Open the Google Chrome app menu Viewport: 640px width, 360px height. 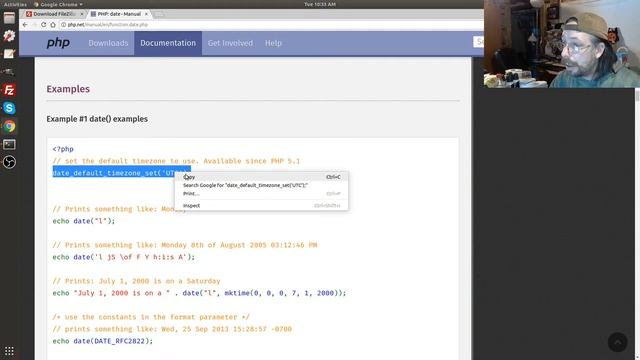pos(58,4)
